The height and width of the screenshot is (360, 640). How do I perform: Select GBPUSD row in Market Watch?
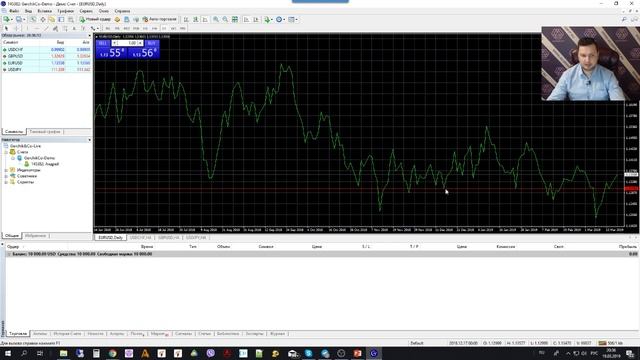pos(46,56)
